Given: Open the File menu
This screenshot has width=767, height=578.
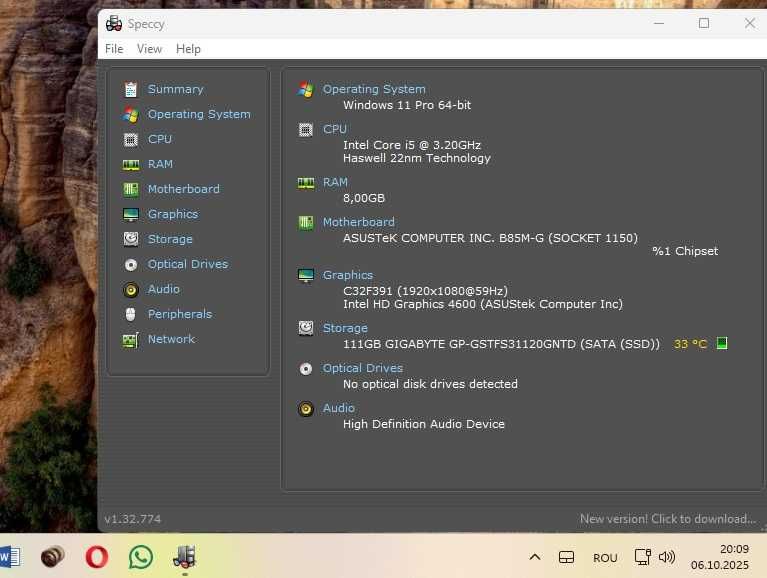Looking at the screenshot, I should pos(114,49).
